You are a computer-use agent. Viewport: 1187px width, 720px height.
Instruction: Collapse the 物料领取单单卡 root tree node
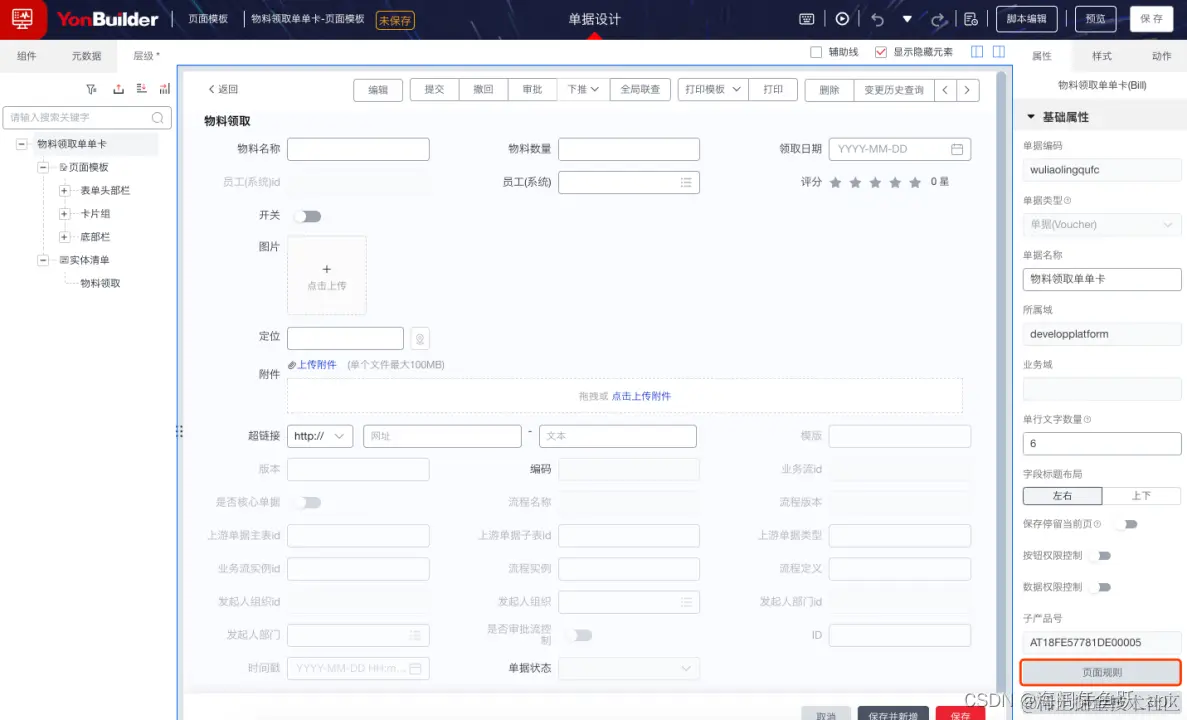(x=21, y=144)
